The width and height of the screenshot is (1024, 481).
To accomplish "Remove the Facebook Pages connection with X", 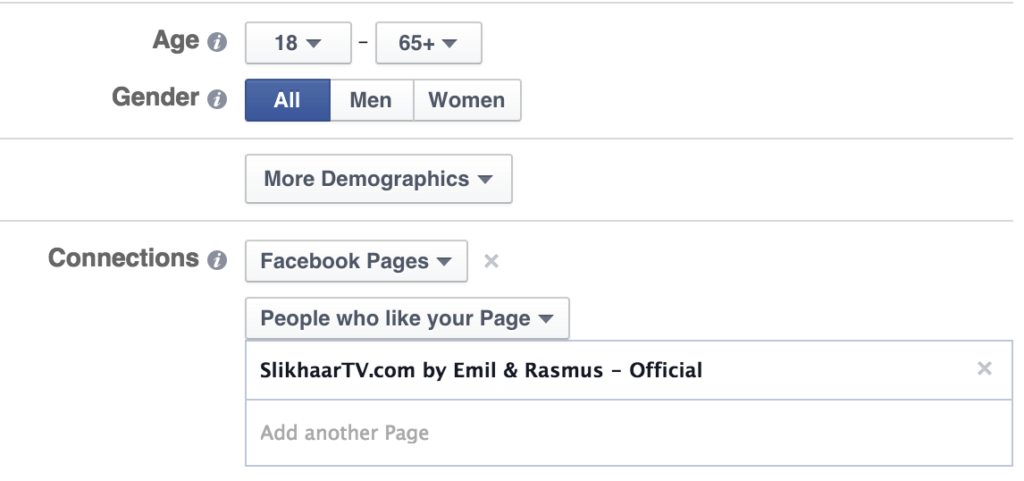I will (491, 261).
